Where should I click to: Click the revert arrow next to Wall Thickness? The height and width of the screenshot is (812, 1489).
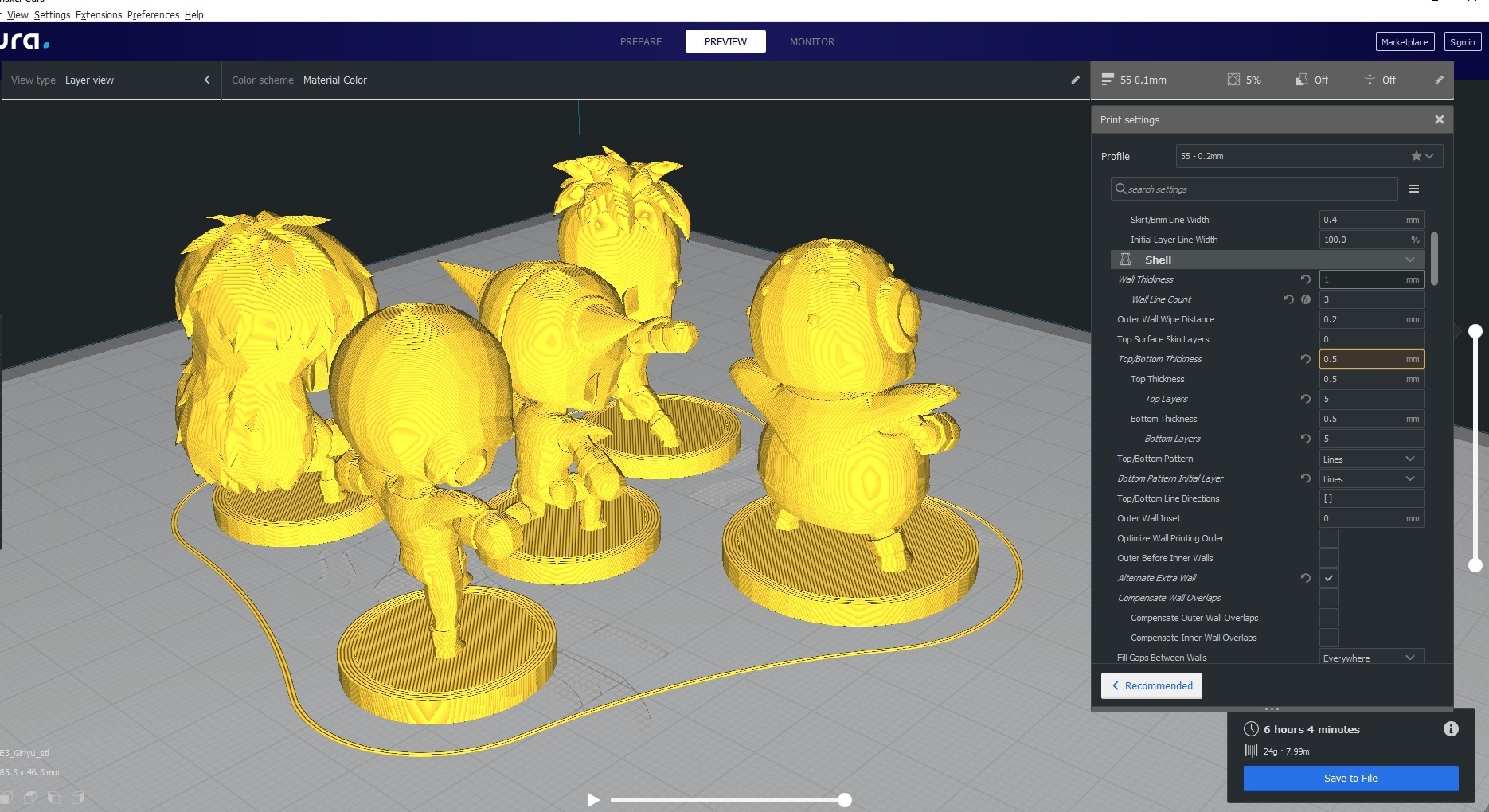click(x=1305, y=279)
